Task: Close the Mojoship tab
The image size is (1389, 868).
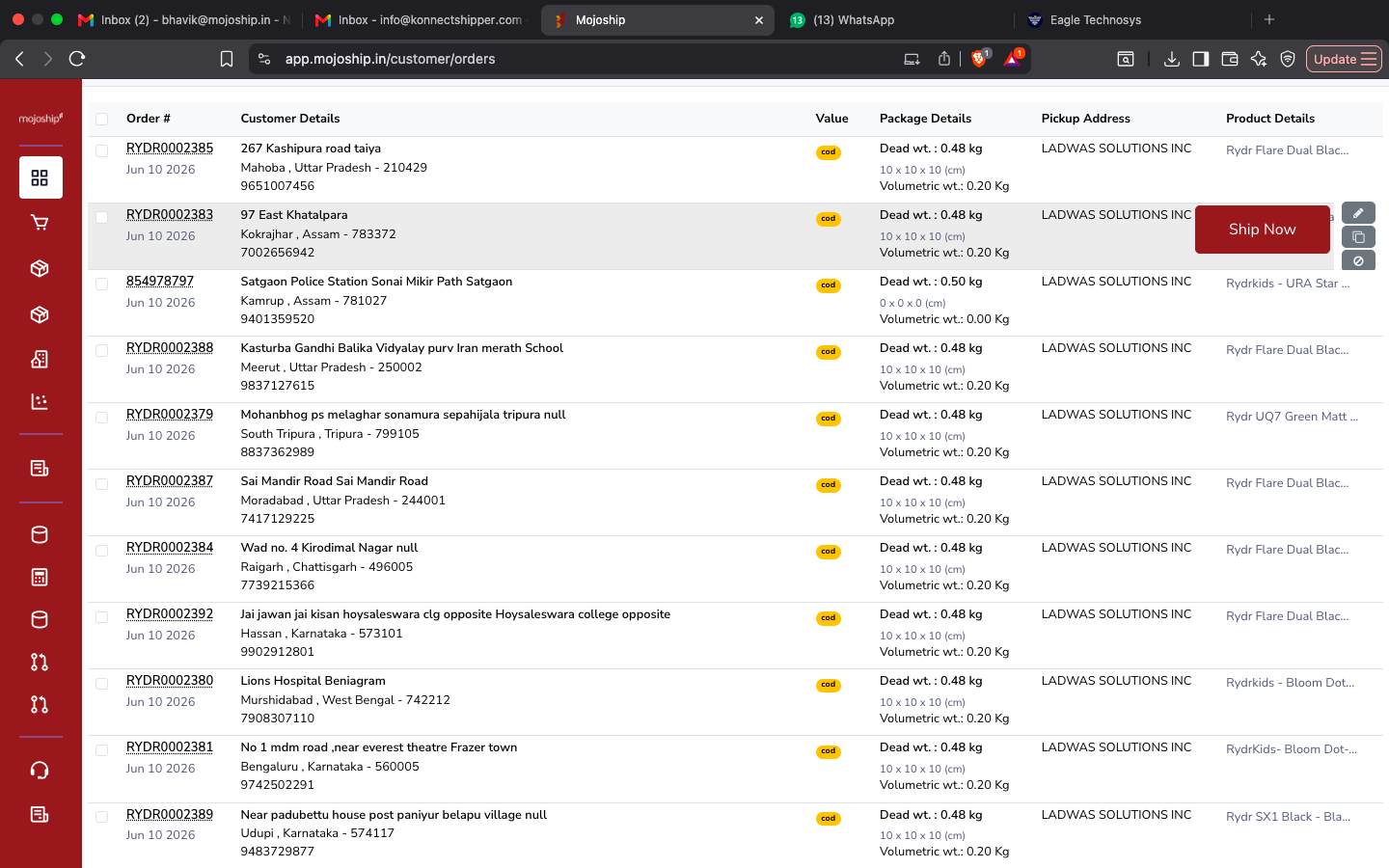Action: (759, 19)
